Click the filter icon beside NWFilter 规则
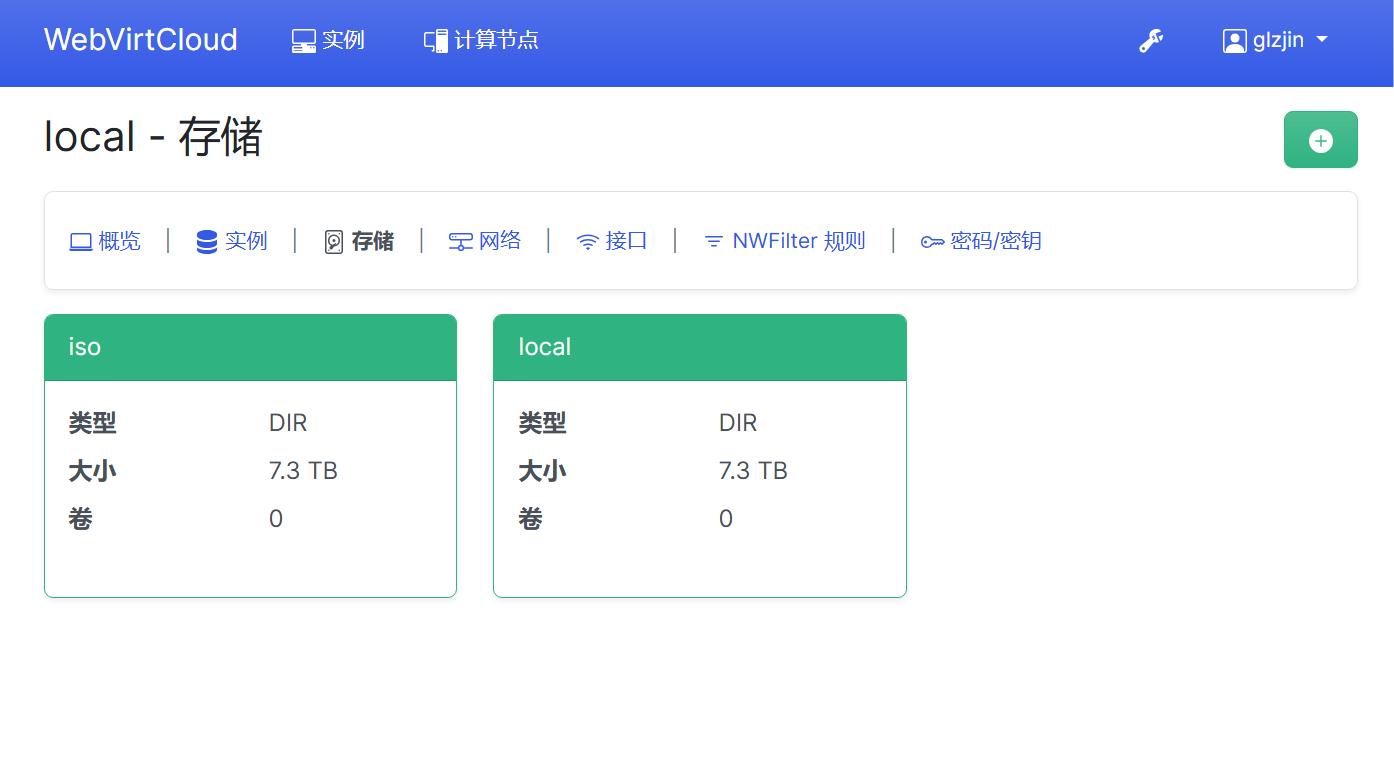The height and width of the screenshot is (779, 1394). point(713,242)
